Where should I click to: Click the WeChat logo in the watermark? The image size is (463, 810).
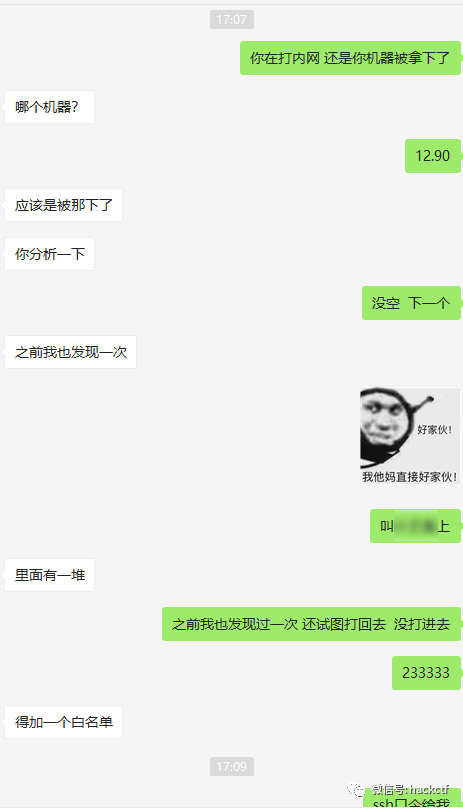pos(357,790)
